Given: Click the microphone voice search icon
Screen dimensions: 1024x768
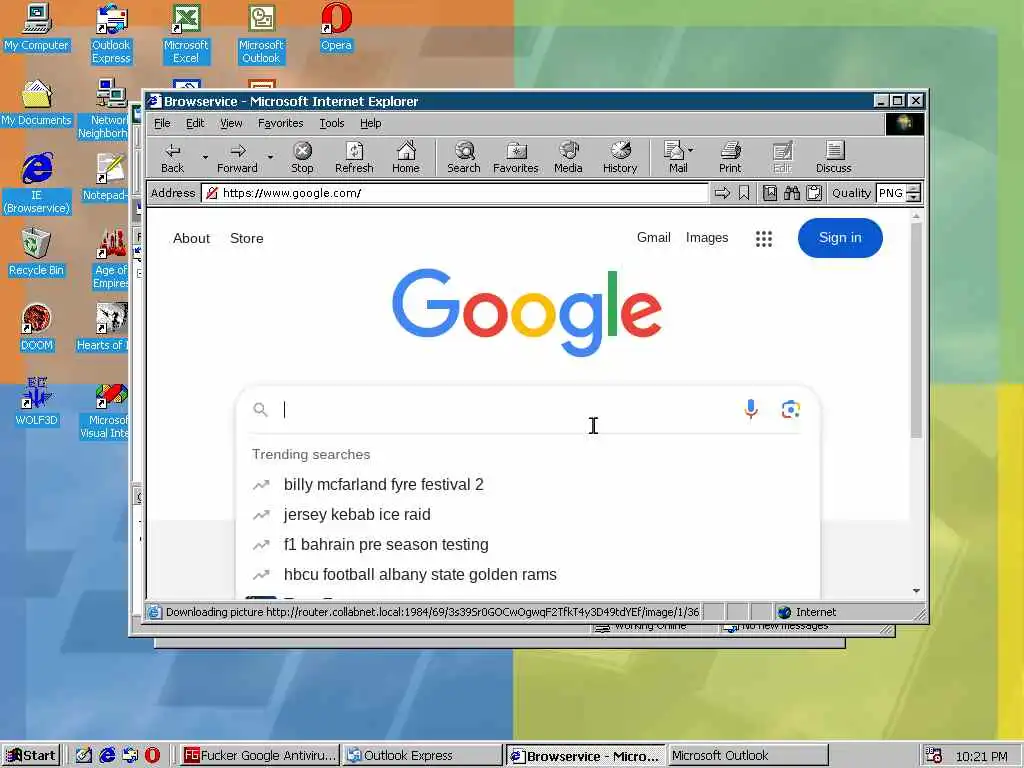Looking at the screenshot, I should (x=751, y=409).
